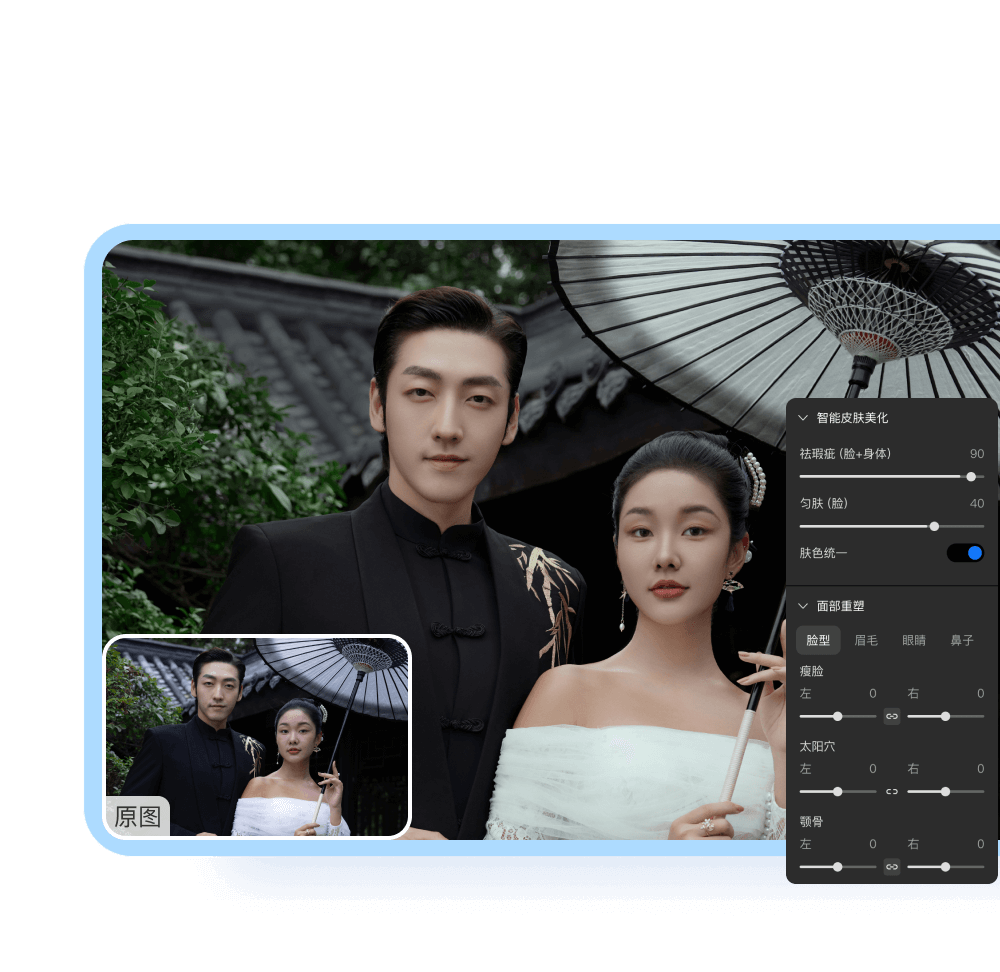
Task: Click the 瘦脸 left (左) slider
Action: pos(837,716)
